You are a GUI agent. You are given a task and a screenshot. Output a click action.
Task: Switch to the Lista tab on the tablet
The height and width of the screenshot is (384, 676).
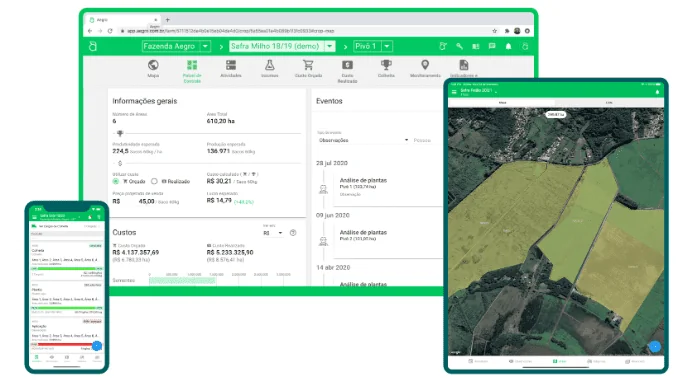coord(609,103)
